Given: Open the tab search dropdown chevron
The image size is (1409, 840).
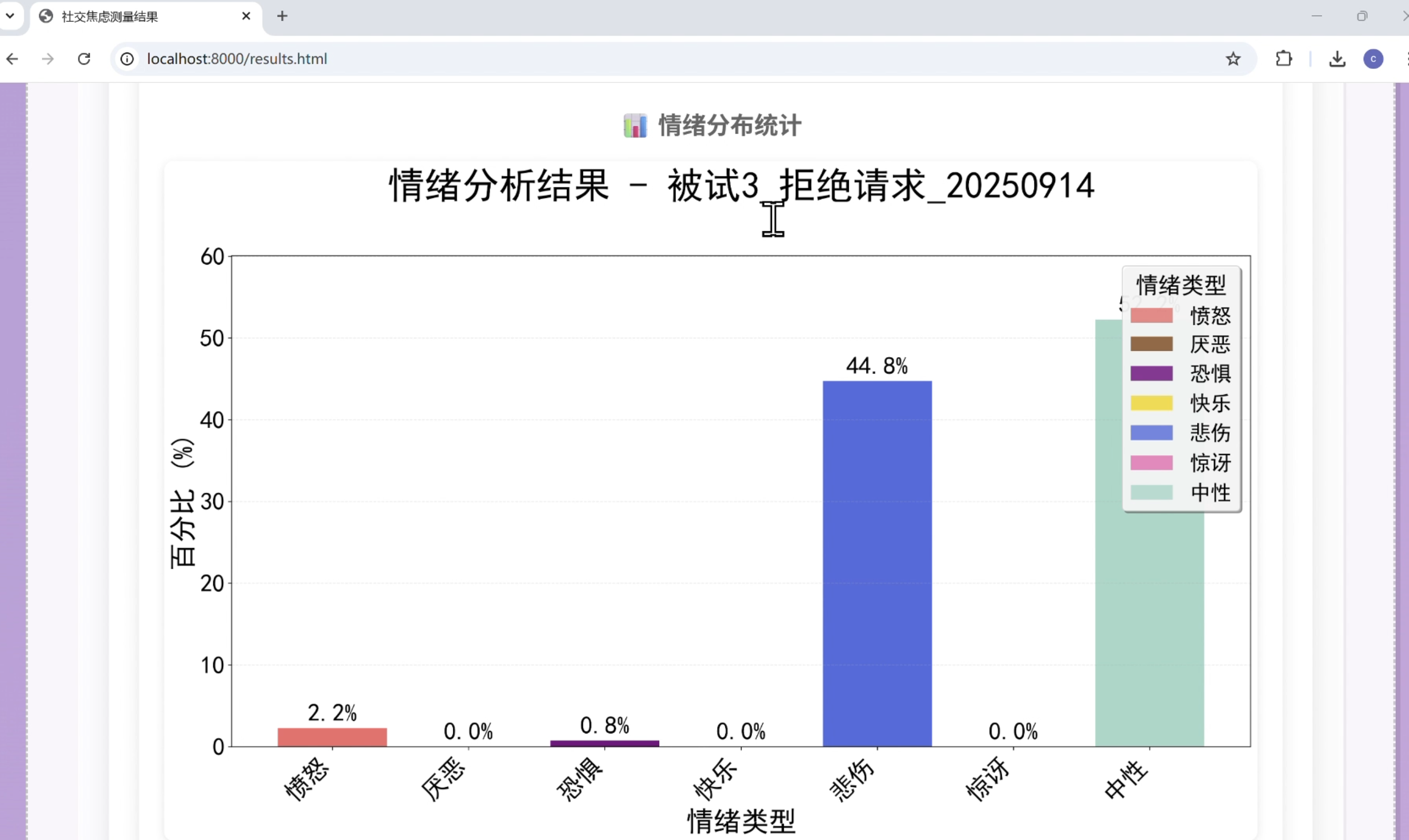Looking at the screenshot, I should point(9,16).
